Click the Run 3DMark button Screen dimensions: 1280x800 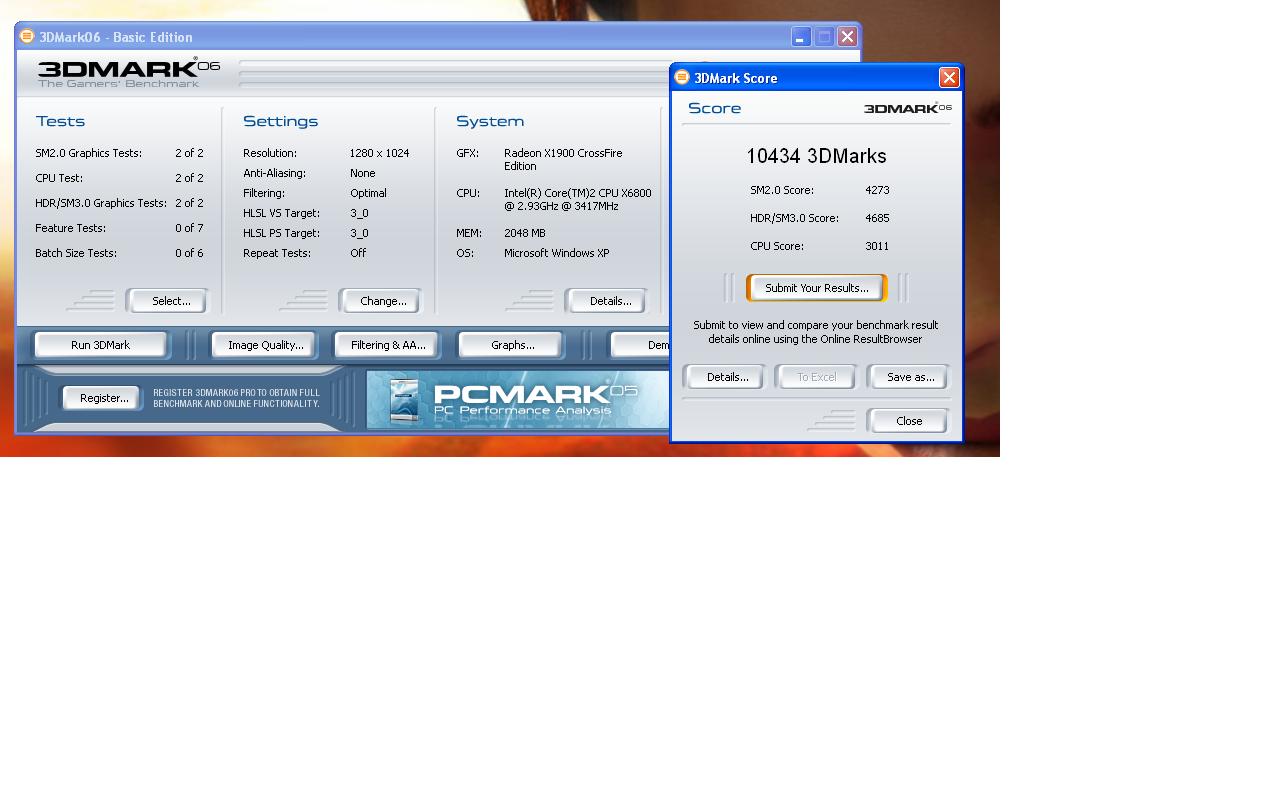(x=100, y=345)
